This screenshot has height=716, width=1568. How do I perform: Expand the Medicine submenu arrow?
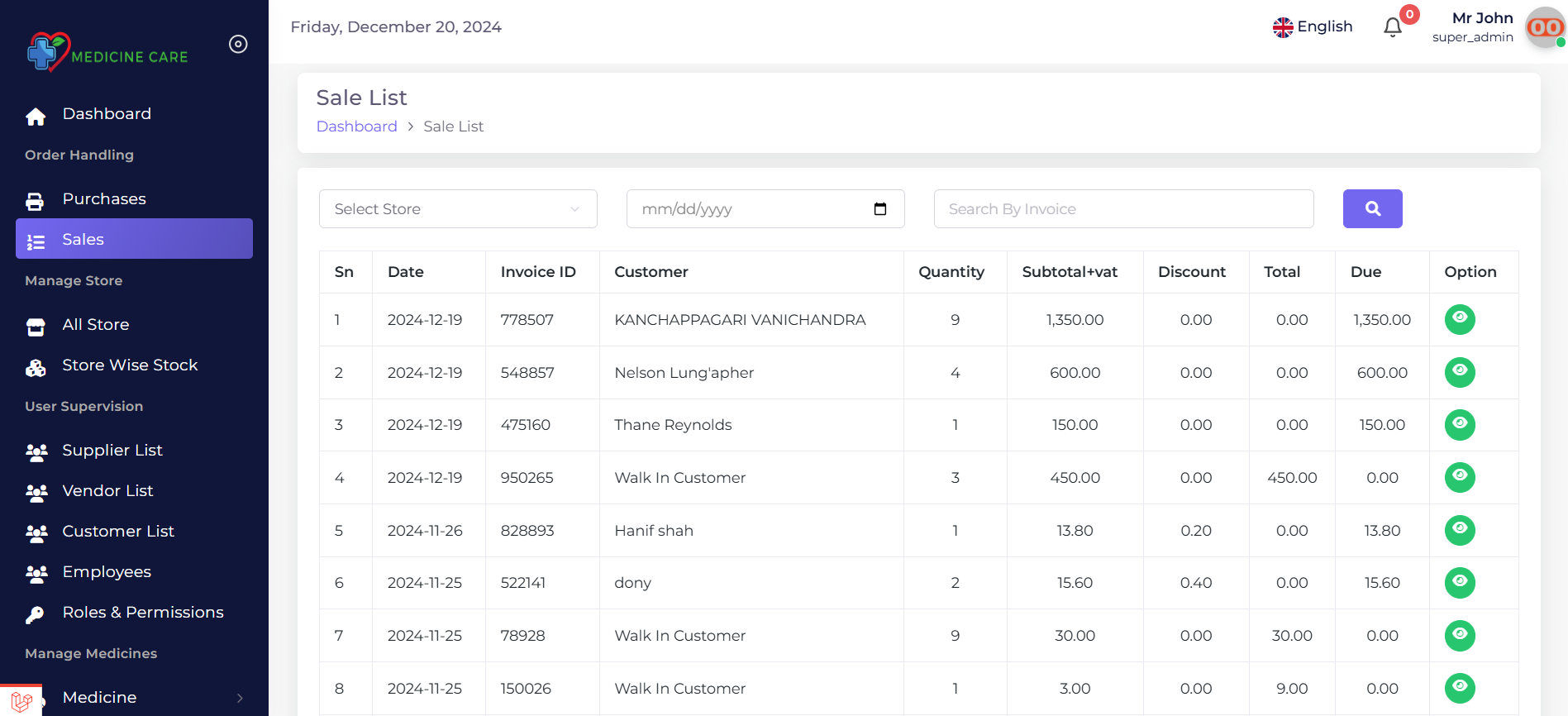click(240, 698)
